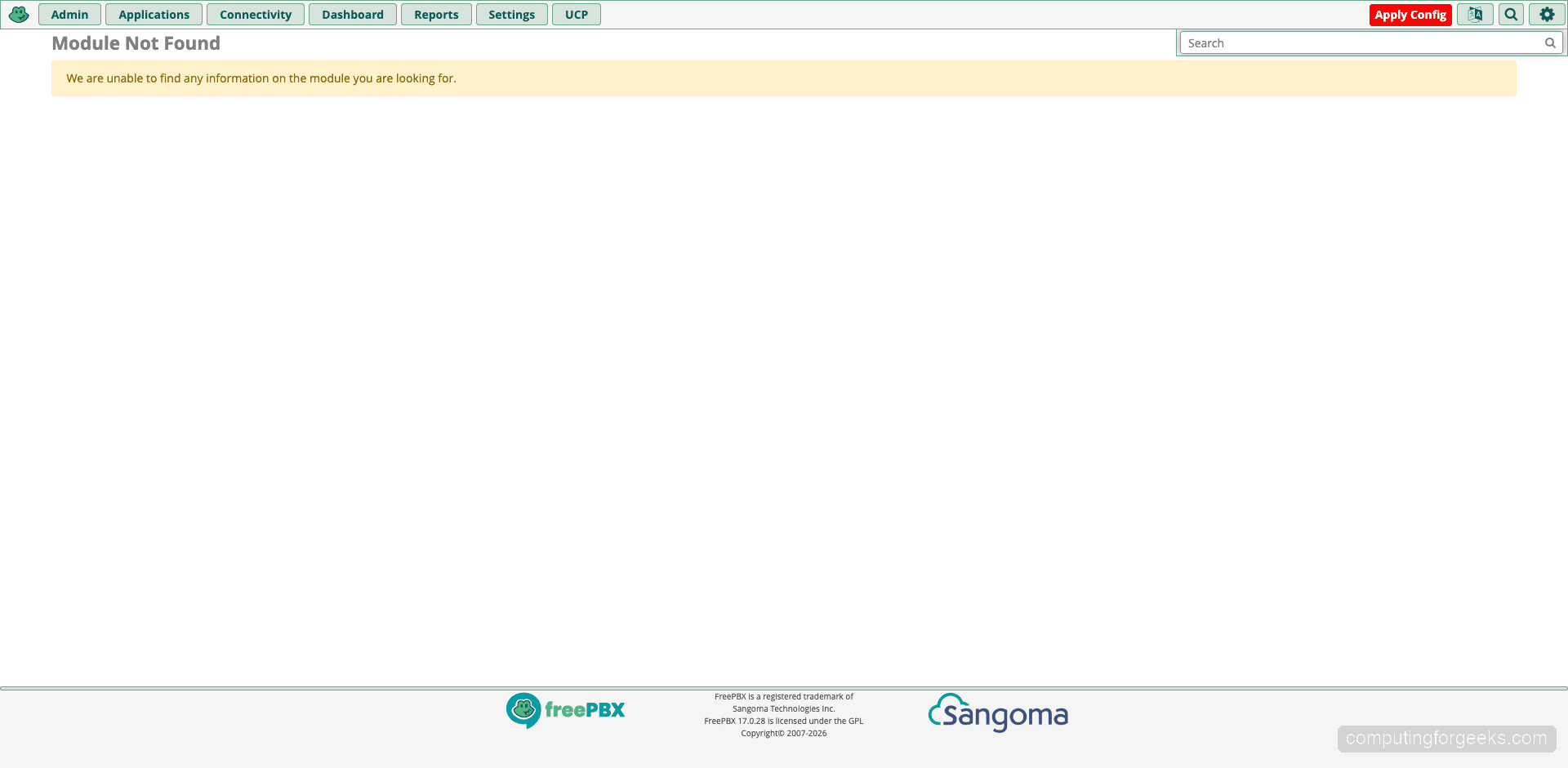Click the global search magnifier icon

(x=1511, y=14)
